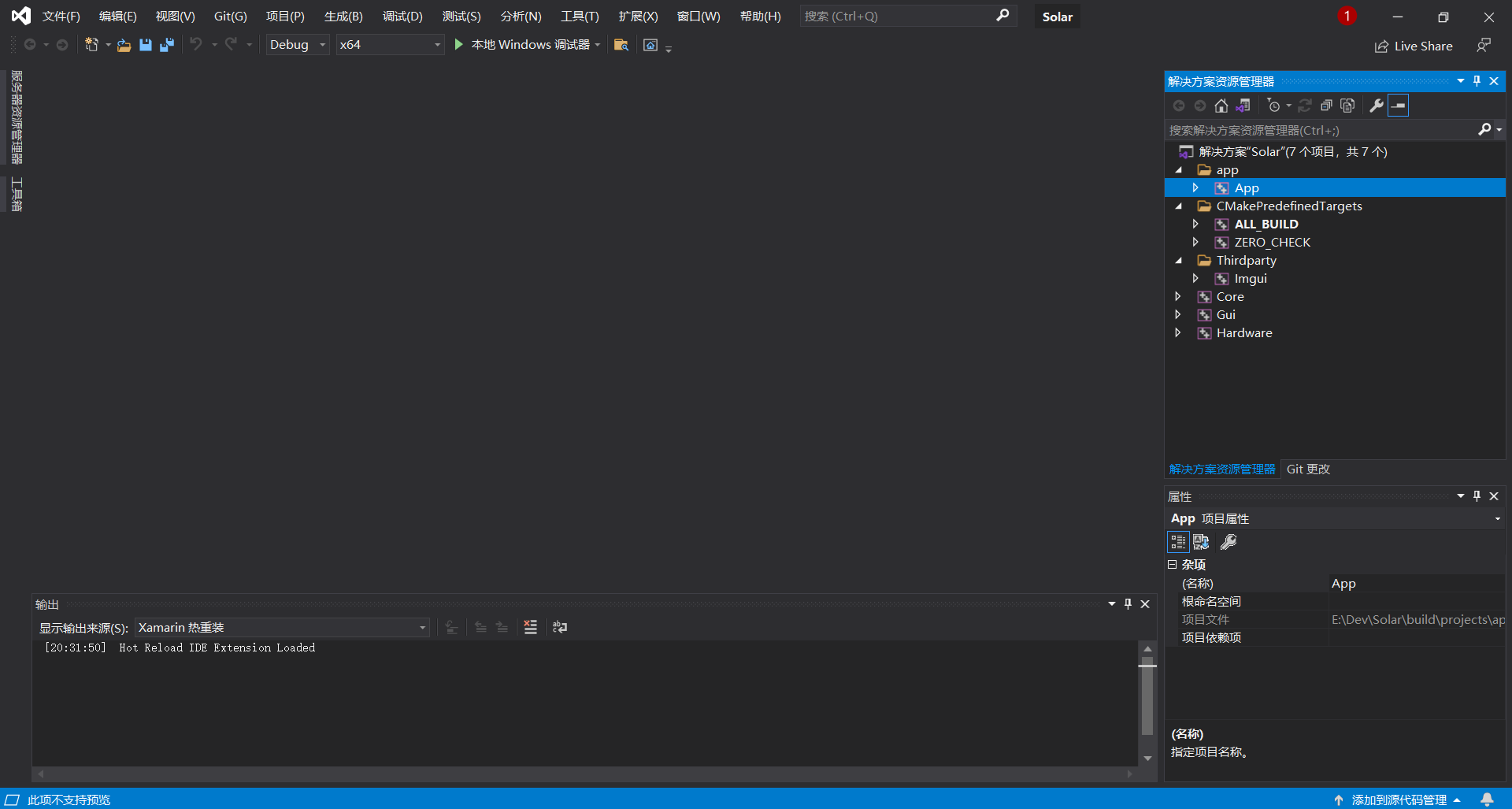The height and width of the screenshot is (809, 1512).
Task: Click the Solution Explorer home icon
Action: pyautogui.click(x=1221, y=106)
